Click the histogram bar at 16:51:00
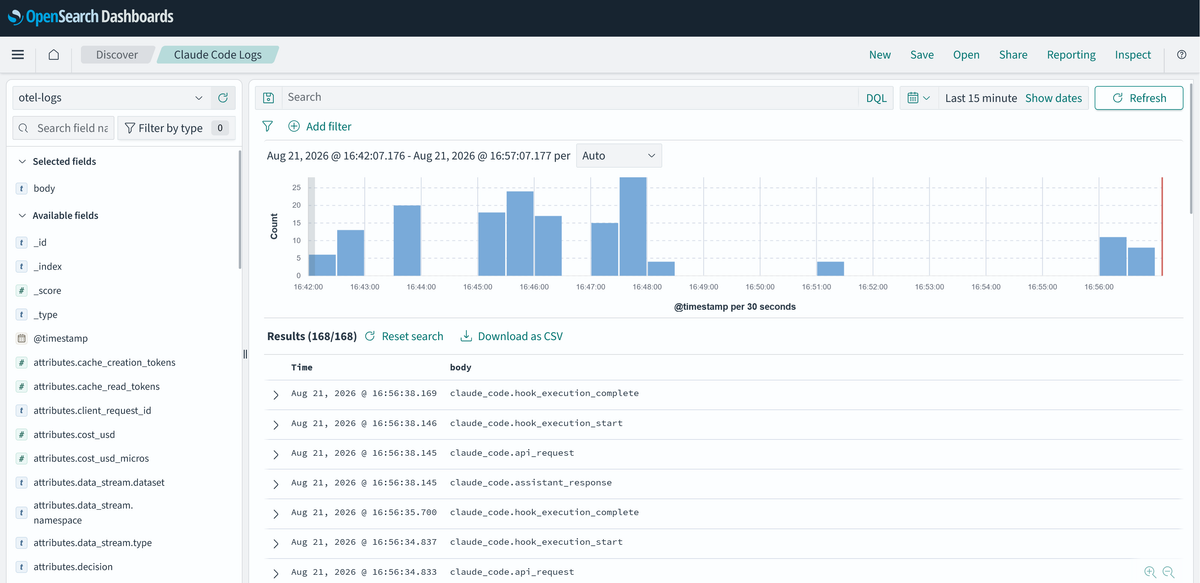Image resolution: width=1200 pixels, height=583 pixels. click(830, 269)
